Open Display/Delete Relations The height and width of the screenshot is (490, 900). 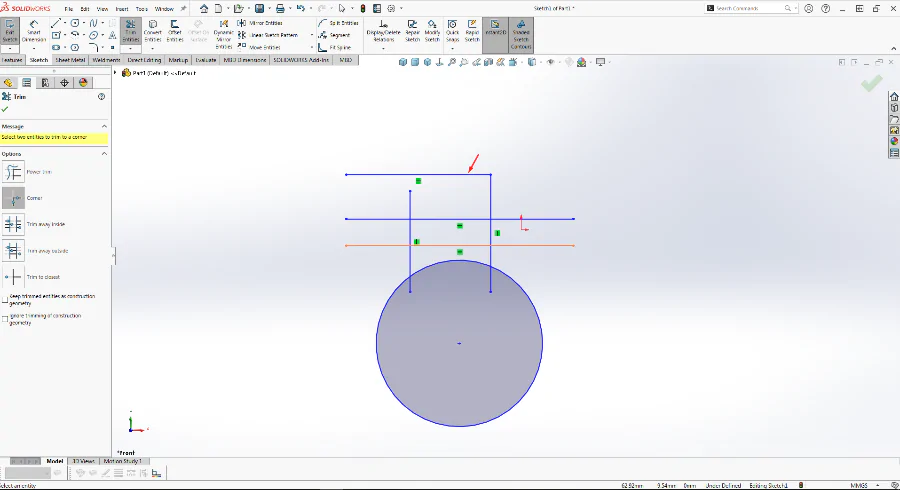point(383,31)
